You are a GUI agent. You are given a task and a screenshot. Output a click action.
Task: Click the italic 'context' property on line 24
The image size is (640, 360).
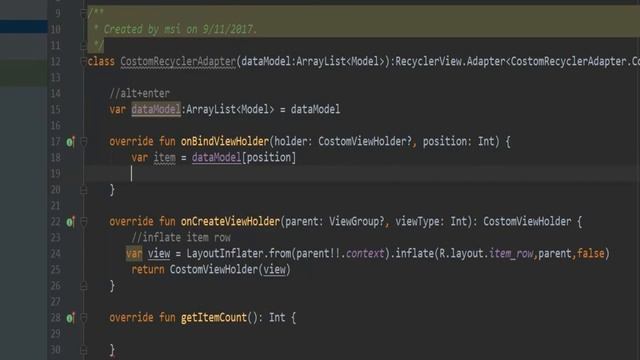tap(365, 253)
